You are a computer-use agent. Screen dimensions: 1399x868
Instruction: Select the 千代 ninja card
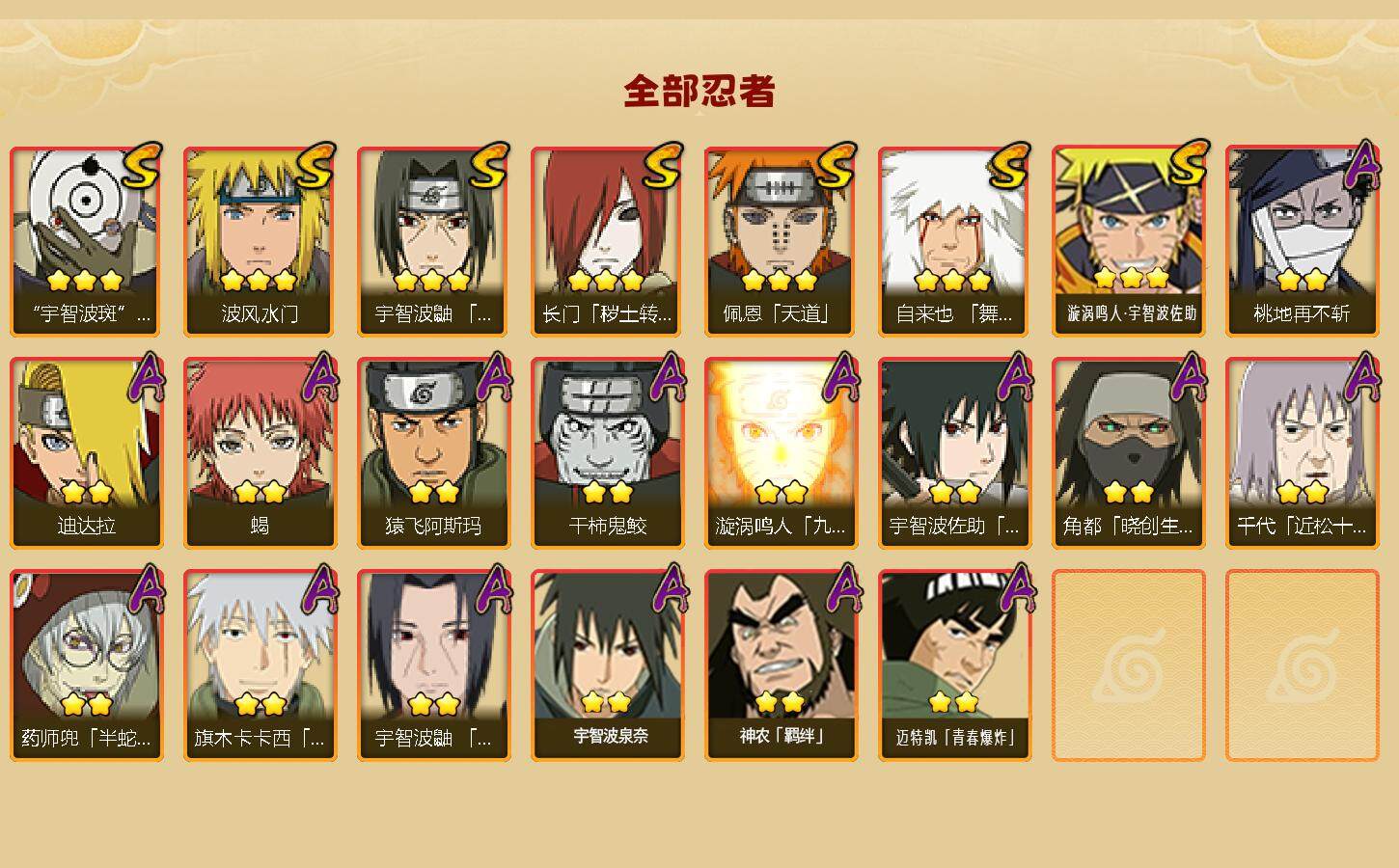(1303, 453)
